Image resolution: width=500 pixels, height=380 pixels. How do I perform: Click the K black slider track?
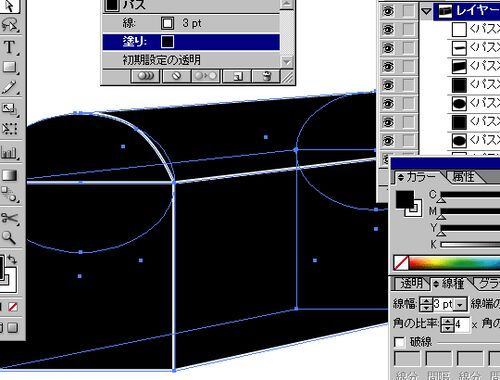(x=470, y=245)
